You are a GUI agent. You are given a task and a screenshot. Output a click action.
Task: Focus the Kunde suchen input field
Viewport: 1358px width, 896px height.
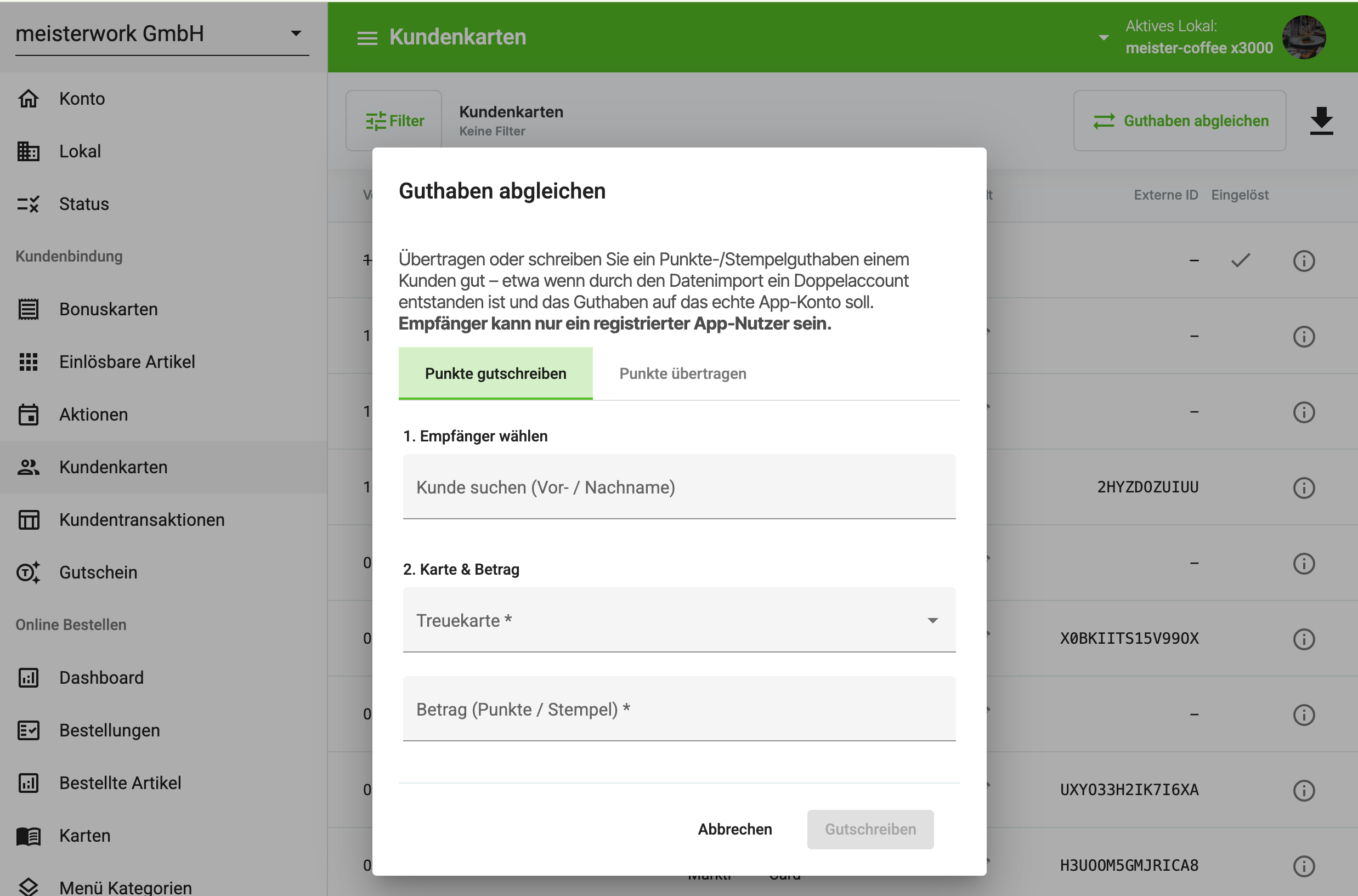coord(679,487)
